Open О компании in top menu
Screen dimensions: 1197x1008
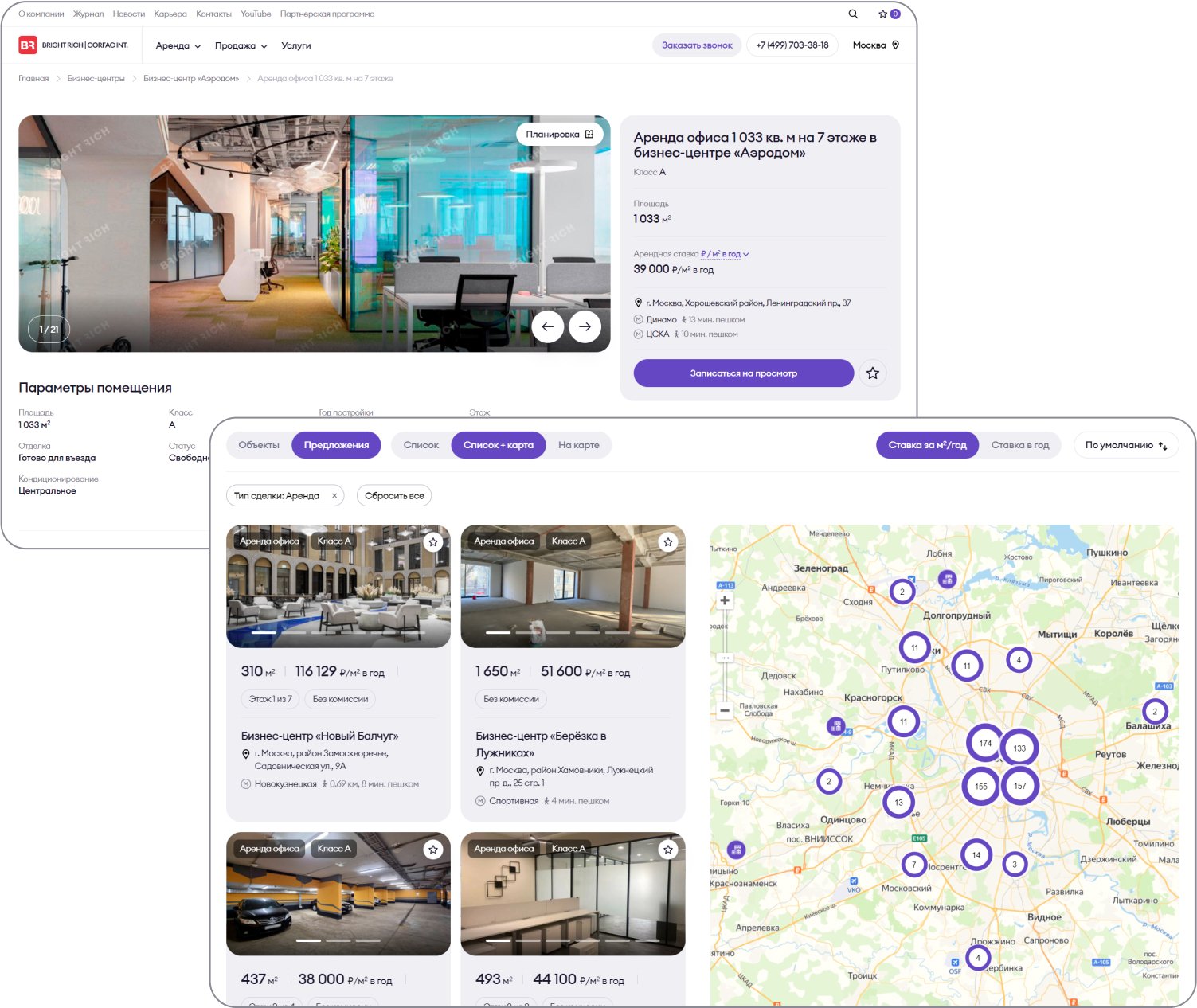click(x=41, y=14)
